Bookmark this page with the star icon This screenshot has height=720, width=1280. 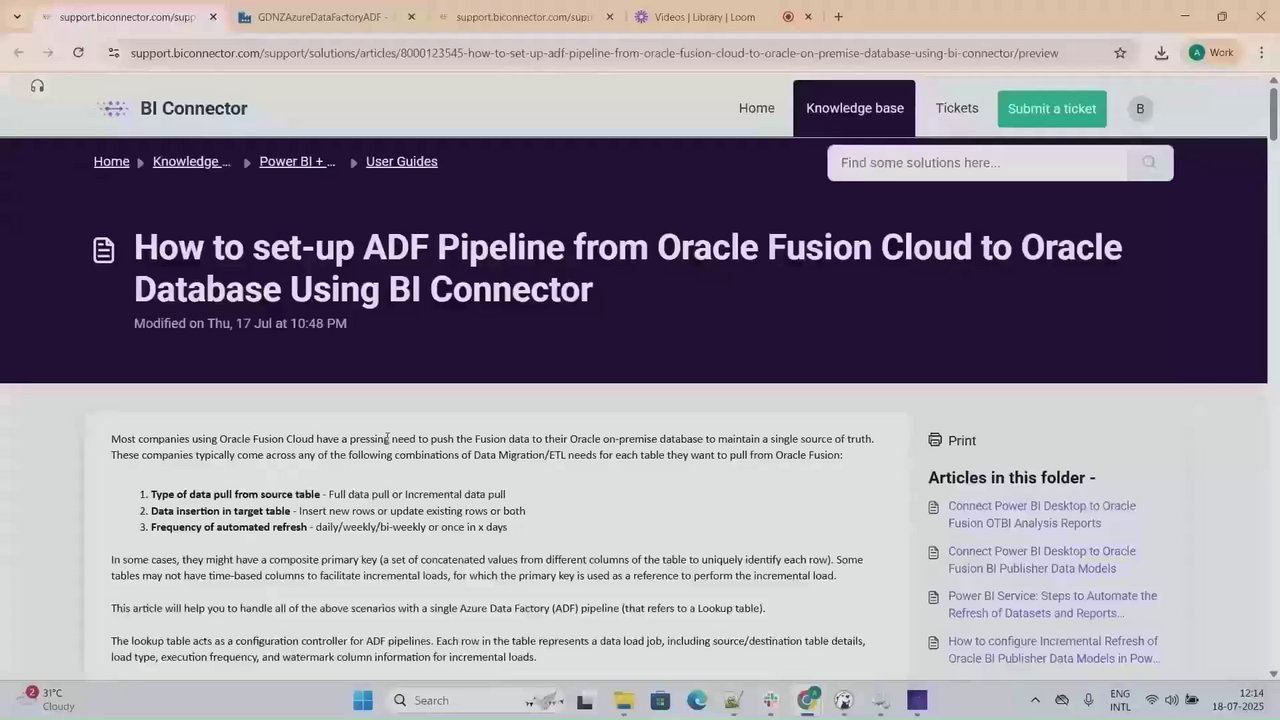[x=1120, y=53]
